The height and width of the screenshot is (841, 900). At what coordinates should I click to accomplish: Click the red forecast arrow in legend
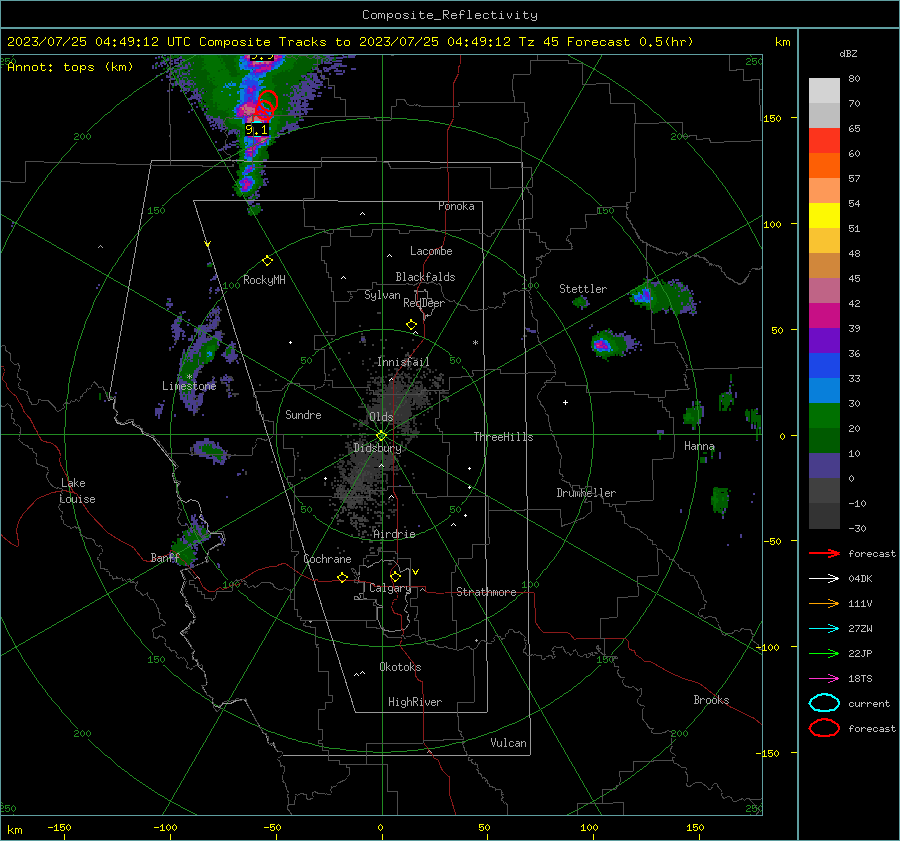click(x=824, y=553)
